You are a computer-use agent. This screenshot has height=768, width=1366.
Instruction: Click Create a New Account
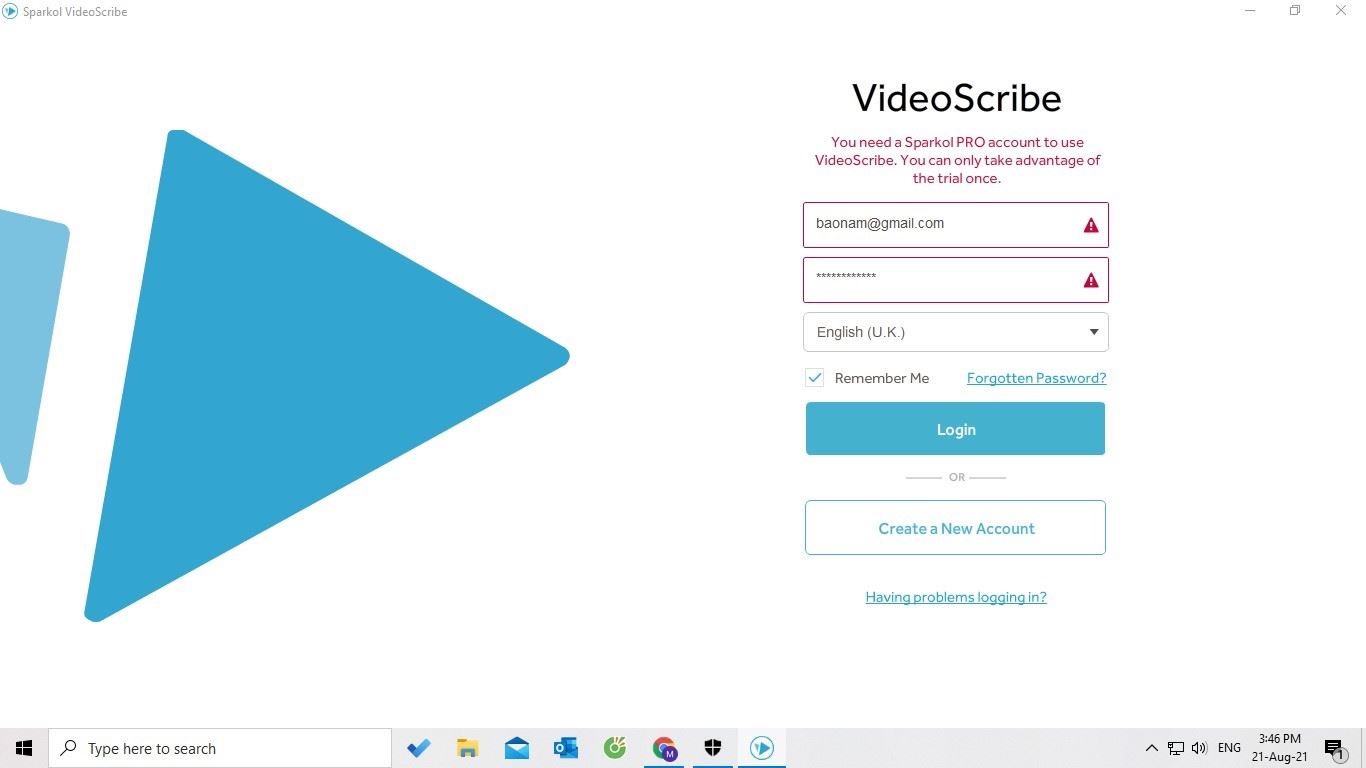tap(955, 528)
